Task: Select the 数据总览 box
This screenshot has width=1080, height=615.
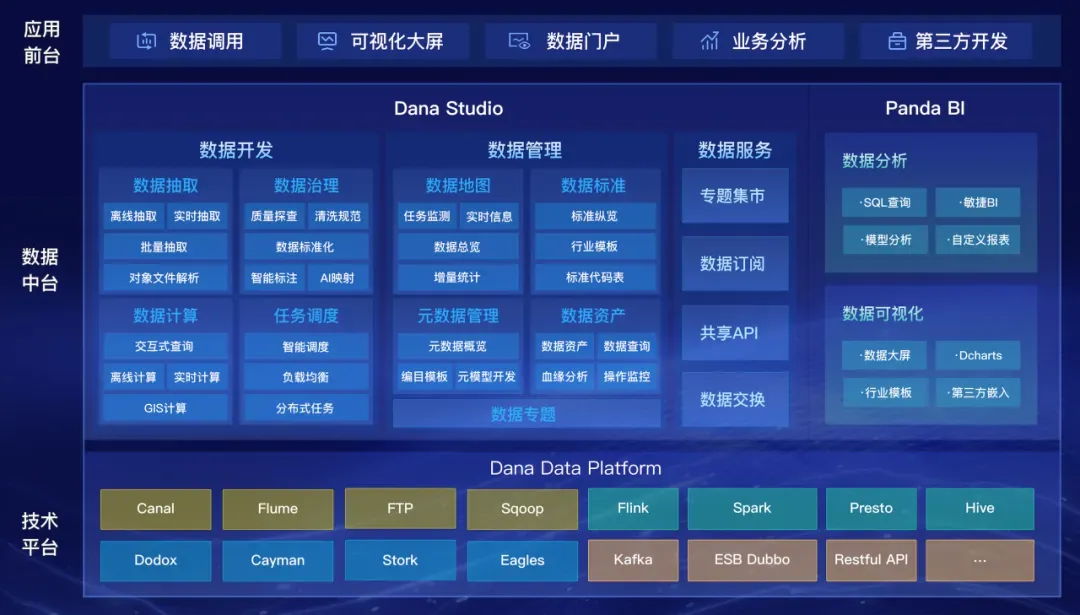Action: [x=458, y=247]
